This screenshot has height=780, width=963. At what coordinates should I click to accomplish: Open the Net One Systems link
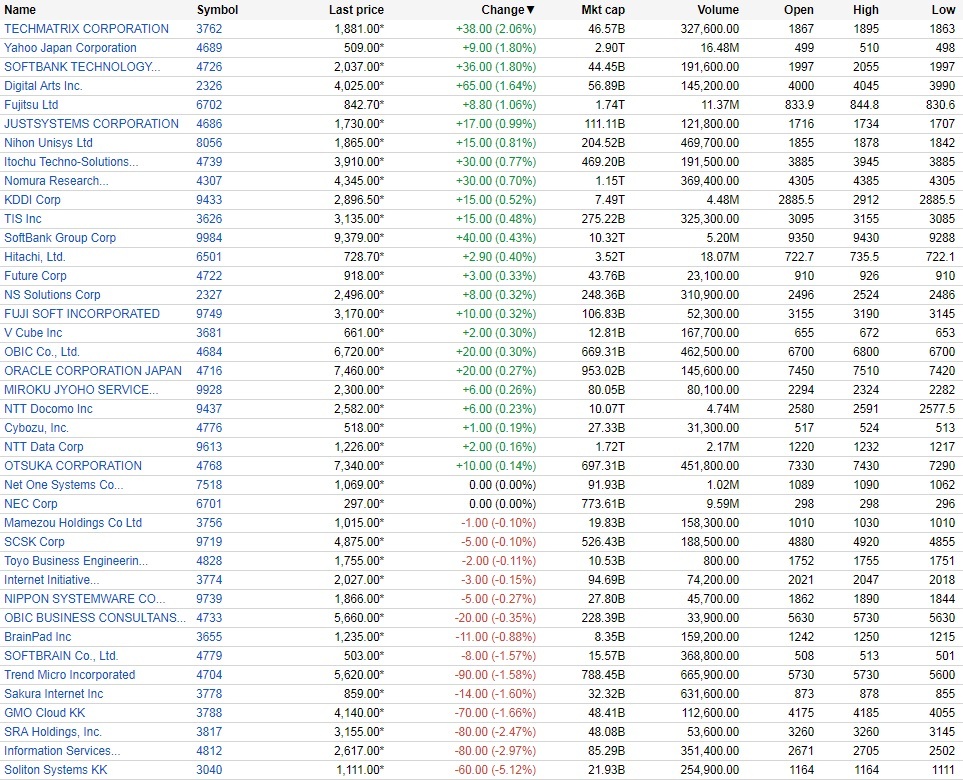pyautogui.click(x=64, y=486)
